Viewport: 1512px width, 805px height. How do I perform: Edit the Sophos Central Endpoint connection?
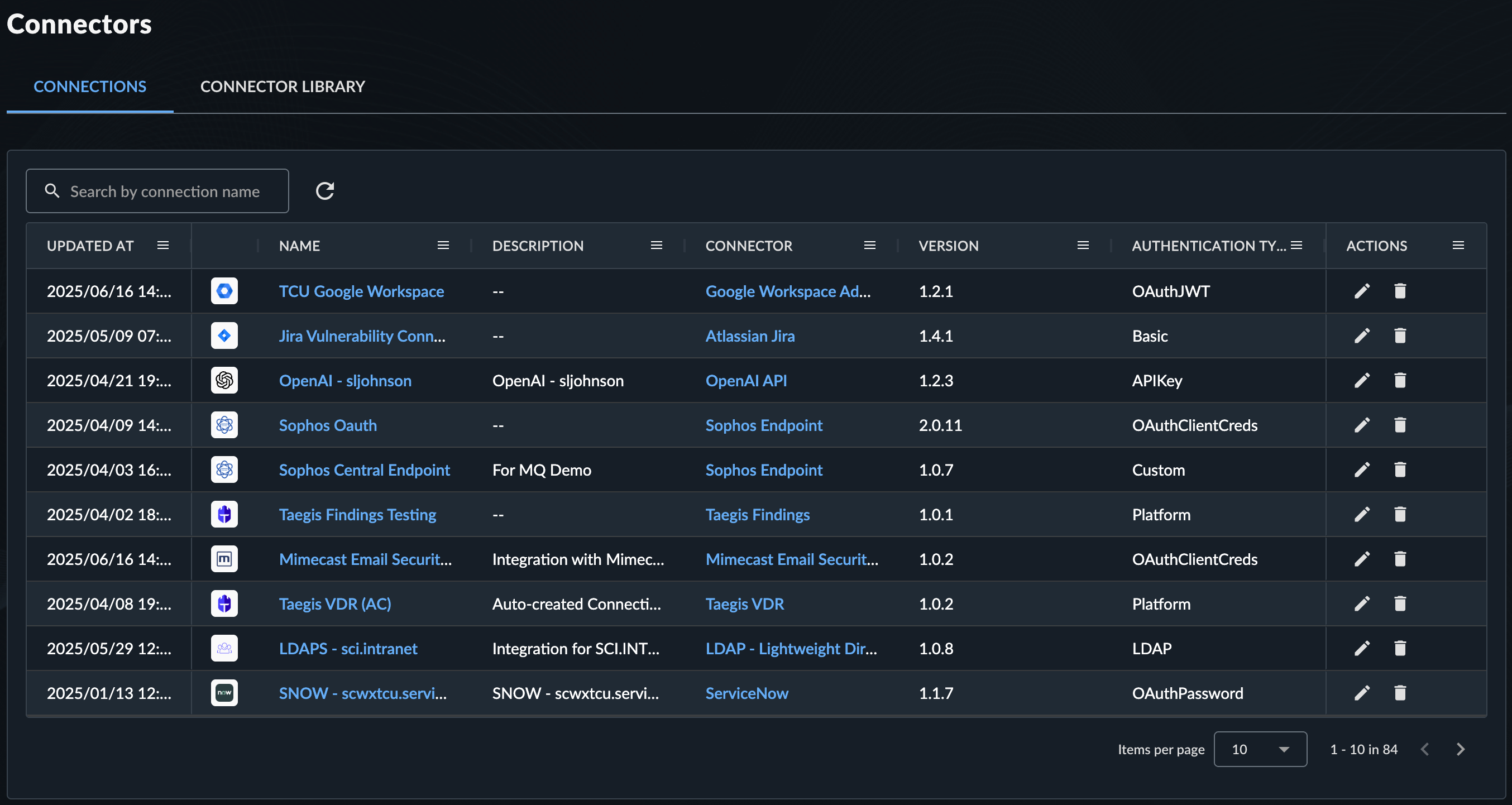pyautogui.click(x=1362, y=469)
